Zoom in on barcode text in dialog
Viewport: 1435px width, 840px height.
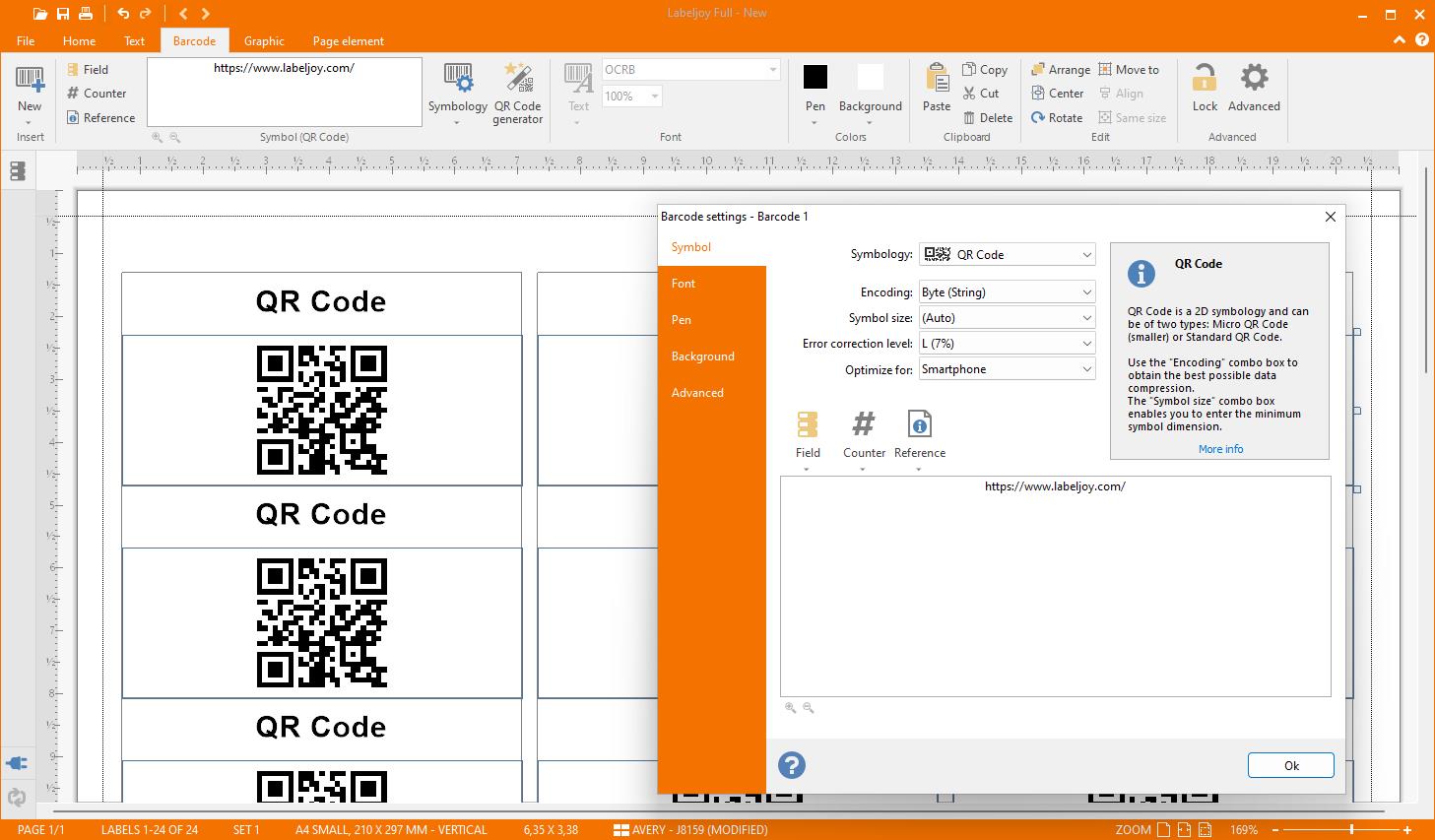[790, 708]
